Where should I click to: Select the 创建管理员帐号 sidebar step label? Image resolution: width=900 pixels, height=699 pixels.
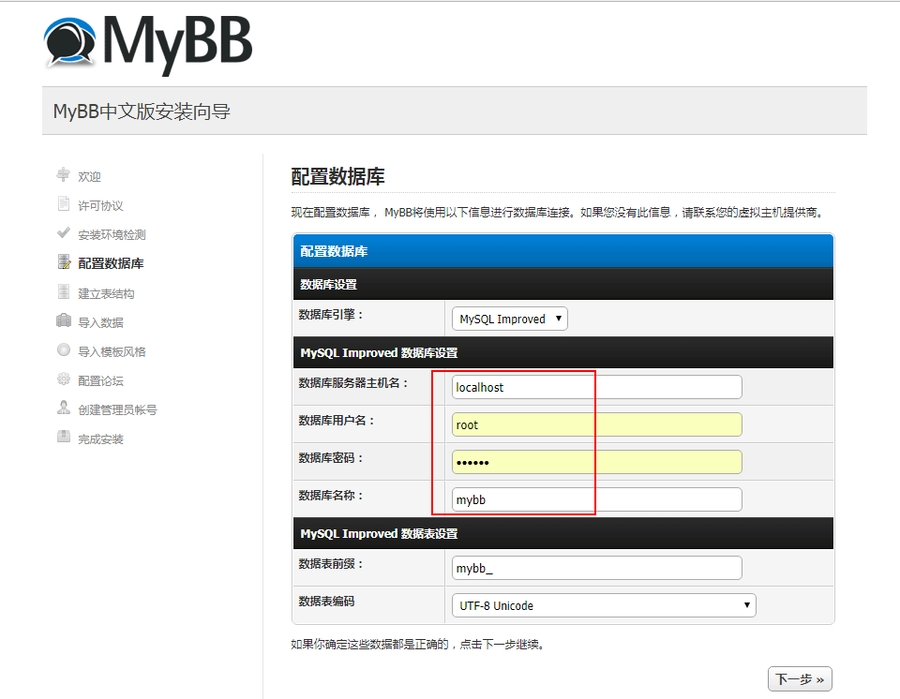[117, 410]
